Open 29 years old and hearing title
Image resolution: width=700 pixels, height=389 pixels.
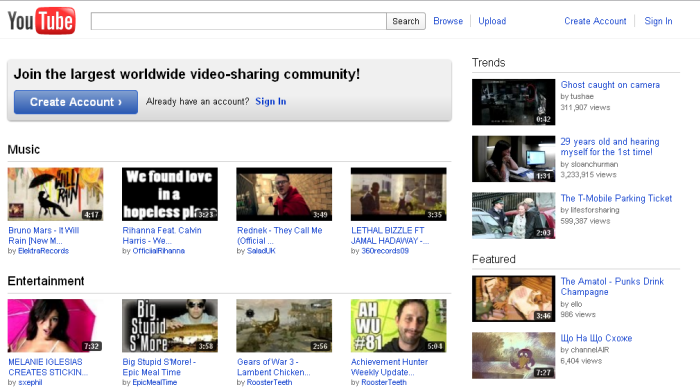point(609,146)
